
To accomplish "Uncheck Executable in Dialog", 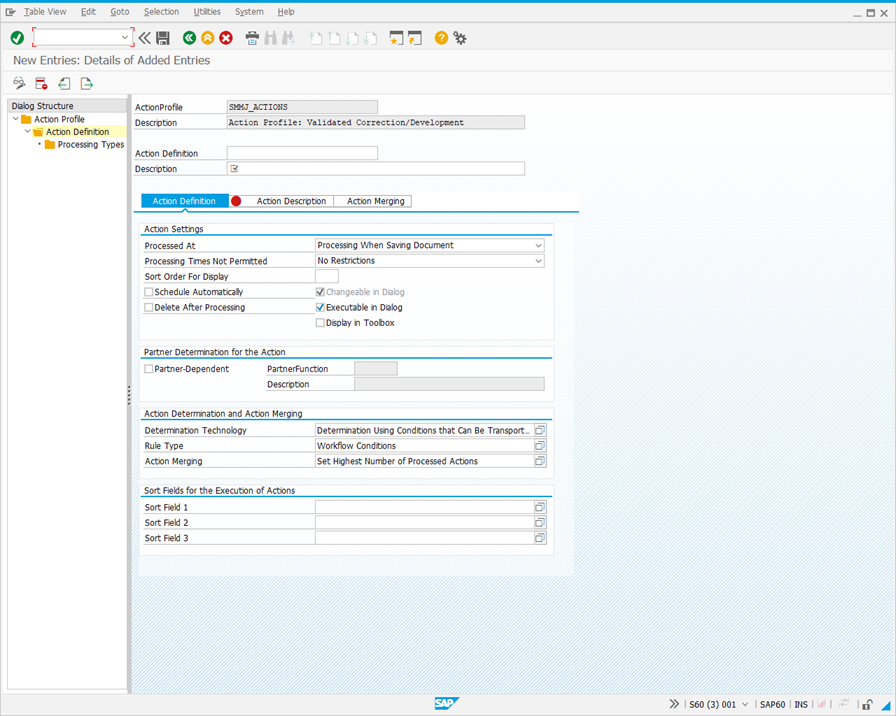I will point(320,307).
